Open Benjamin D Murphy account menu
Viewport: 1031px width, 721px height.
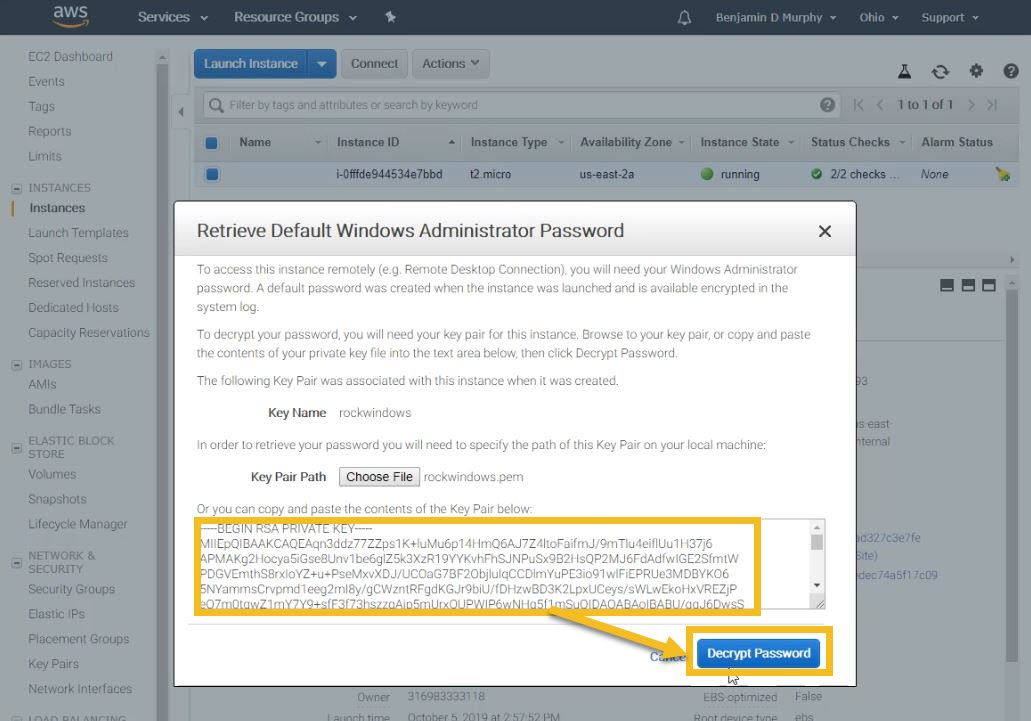(x=776, y=18)
